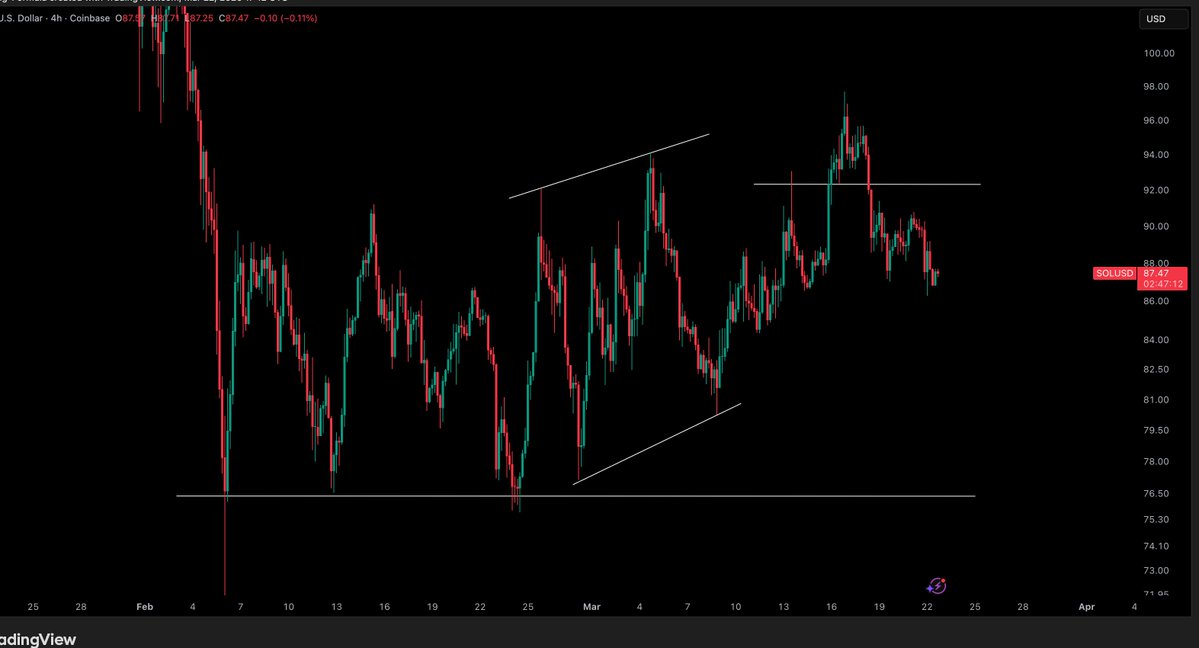This screenshot has height=648, width=1199.
Task: Click the Apr label on time axis
Action: point(1086,607)
